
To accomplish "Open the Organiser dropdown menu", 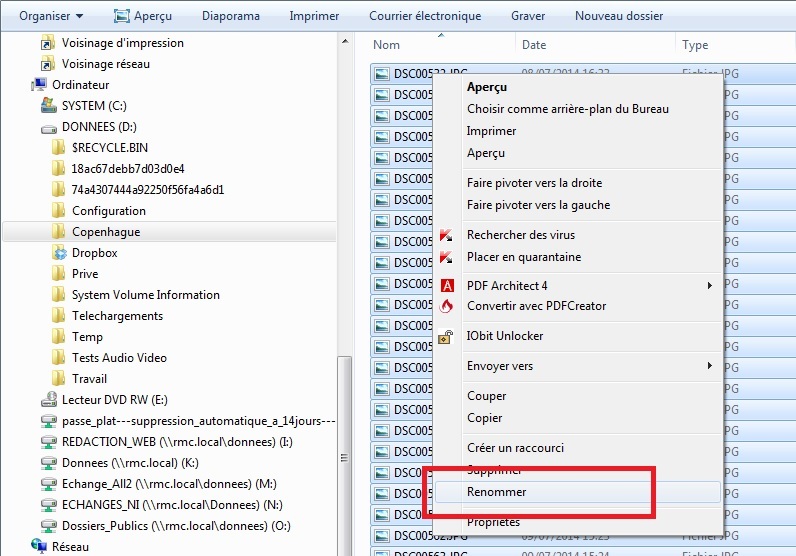I will pyautogui.click(x=51, y=16).
